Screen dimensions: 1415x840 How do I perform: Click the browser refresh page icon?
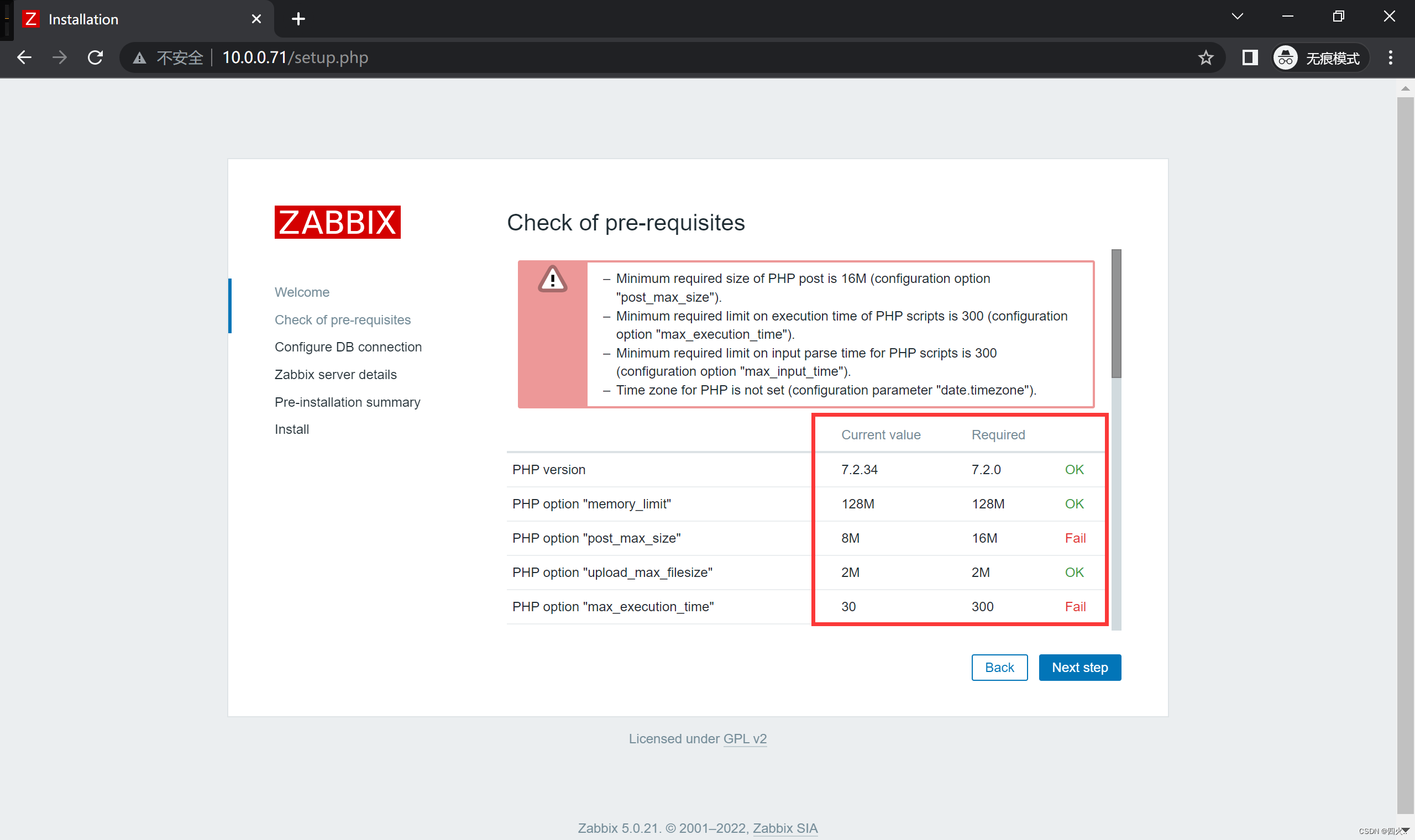click(95, 57)
